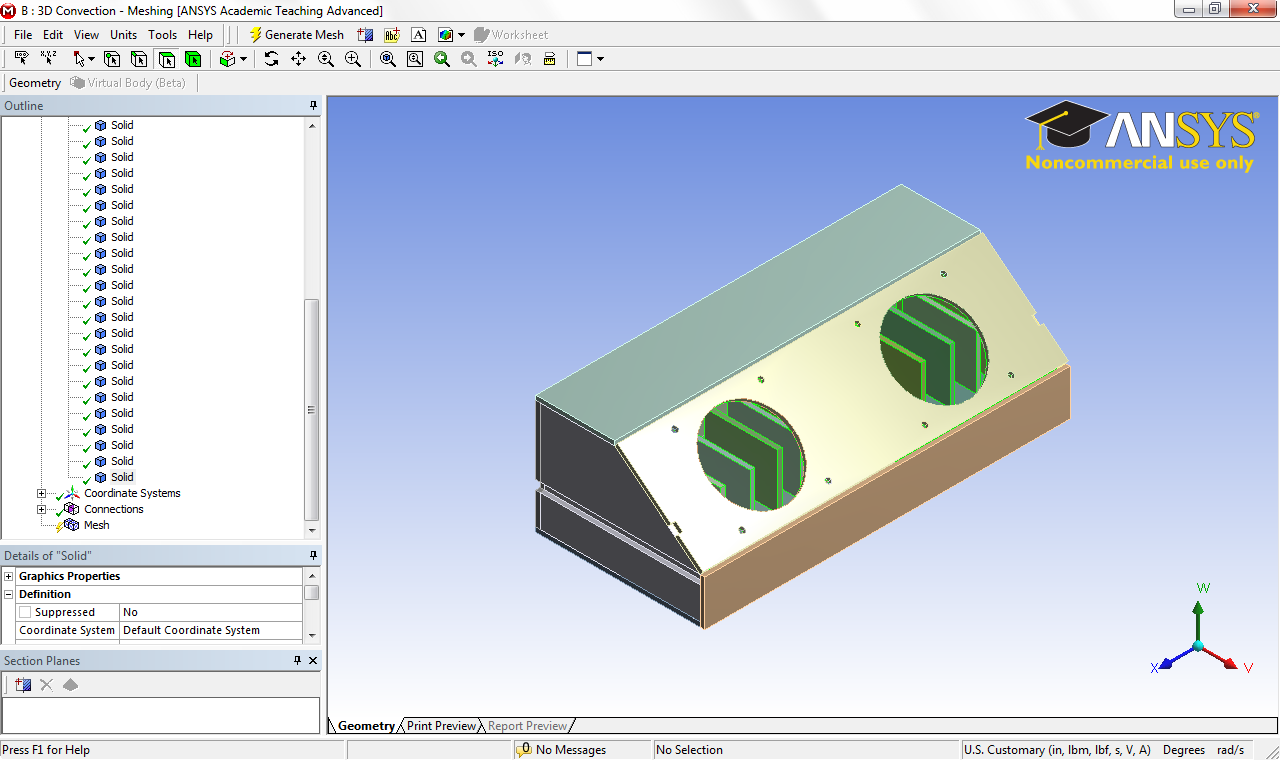This screenshot has height=760, width=1280.
Task: Select the Edge selection filter
Action: pos(139,59)
